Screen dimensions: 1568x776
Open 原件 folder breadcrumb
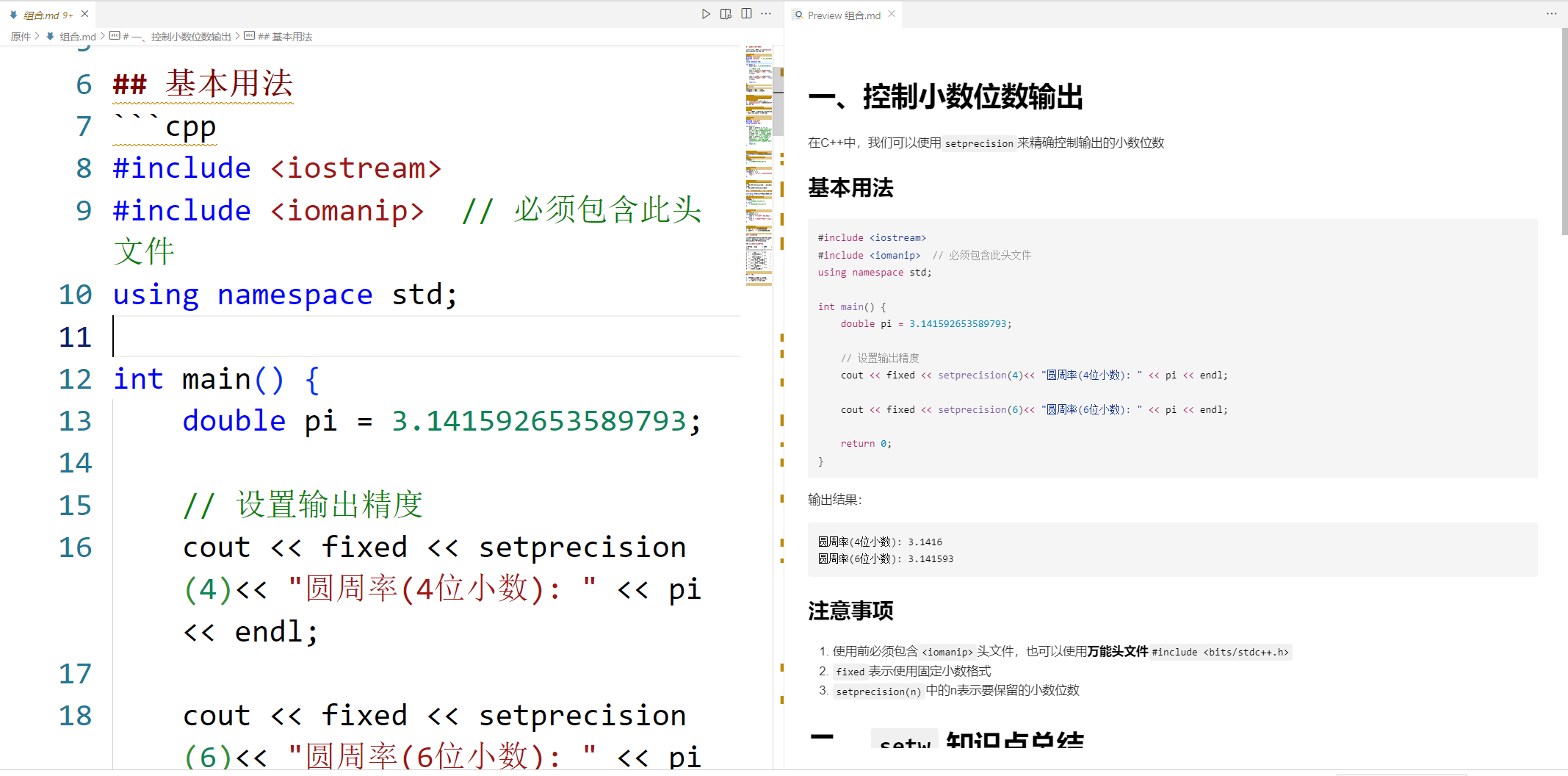[x=21, y=37]
